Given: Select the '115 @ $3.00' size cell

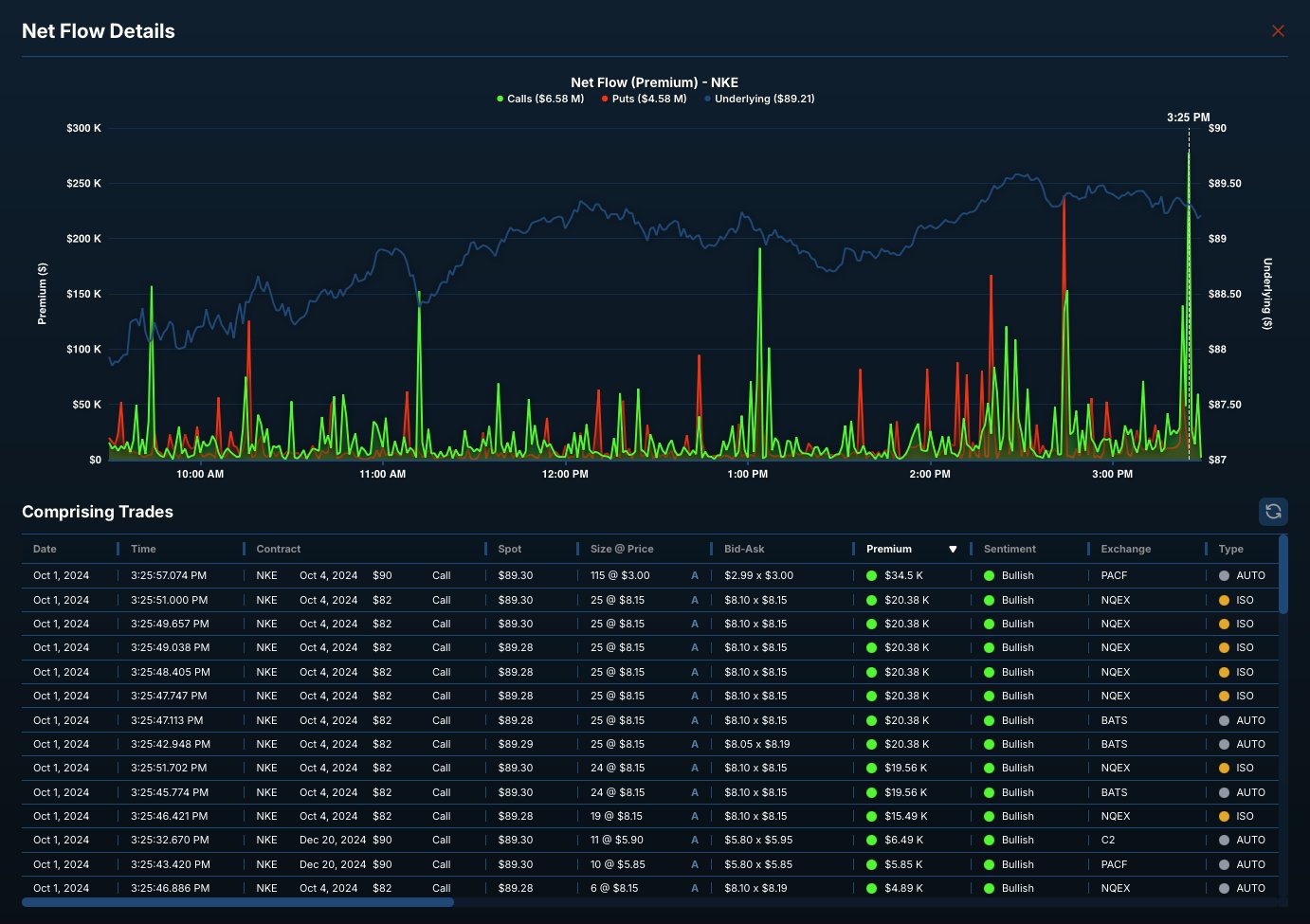Looking at the screenshot, I should (620, 575).
